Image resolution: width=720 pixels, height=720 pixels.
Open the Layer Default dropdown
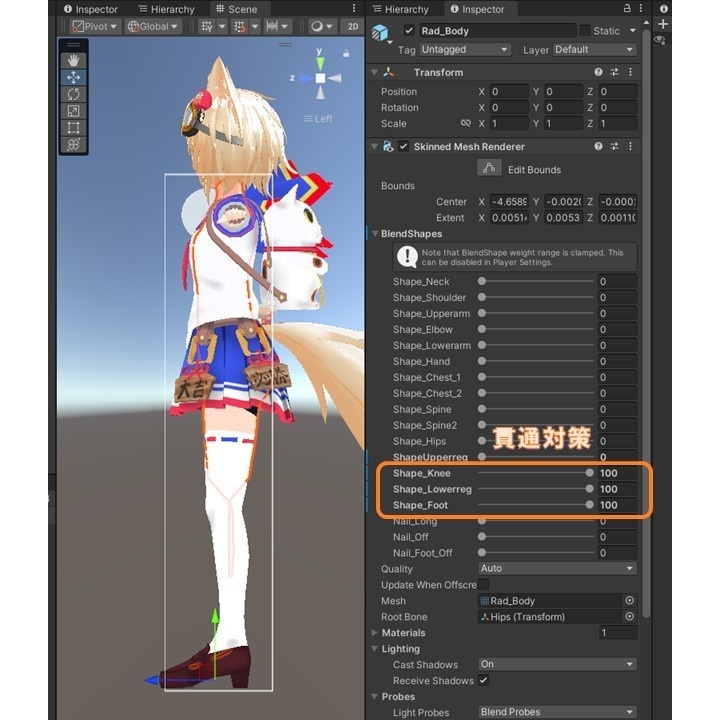[x=595, y=50]
